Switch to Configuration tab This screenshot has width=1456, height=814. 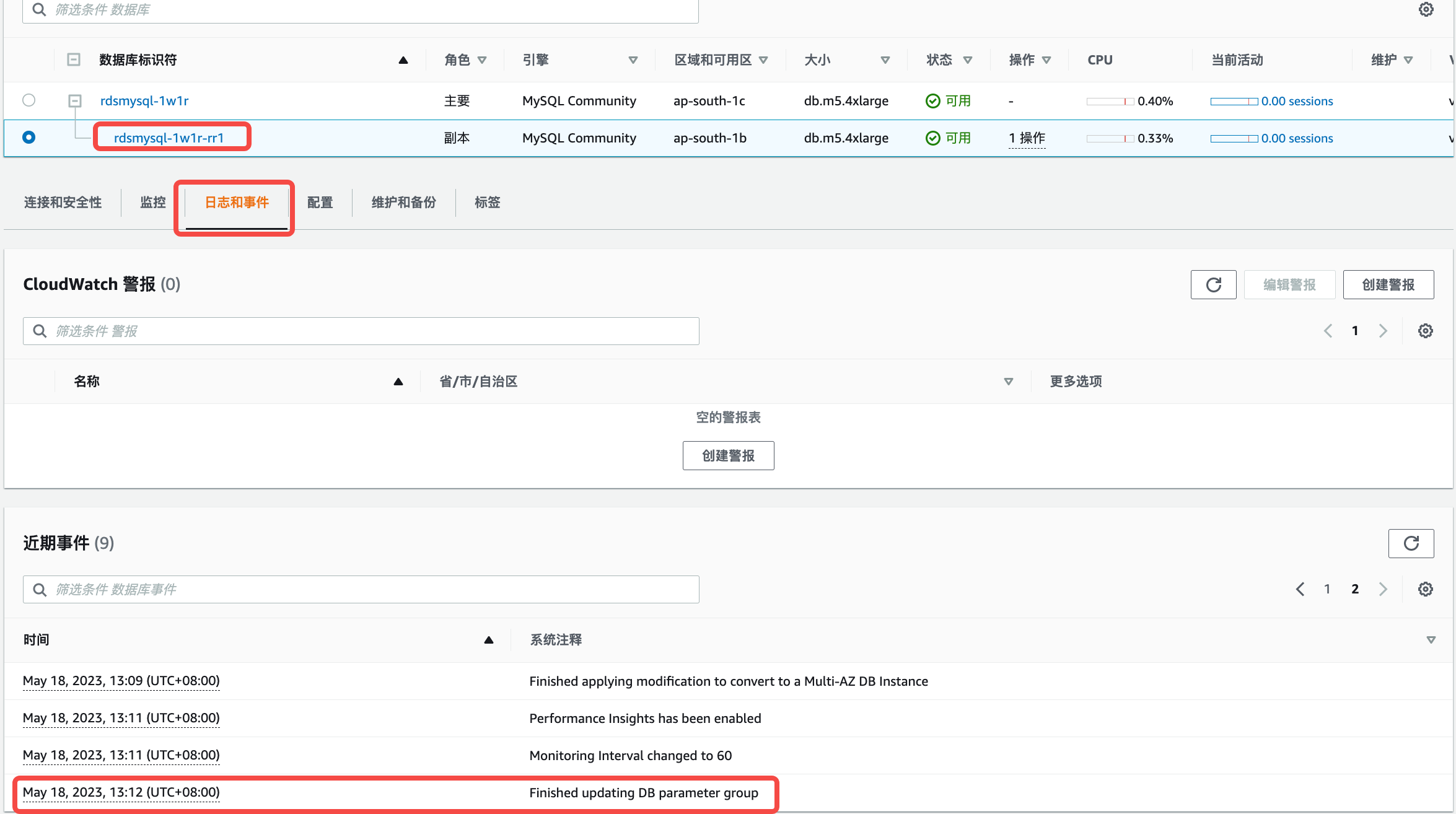point(320,203)
